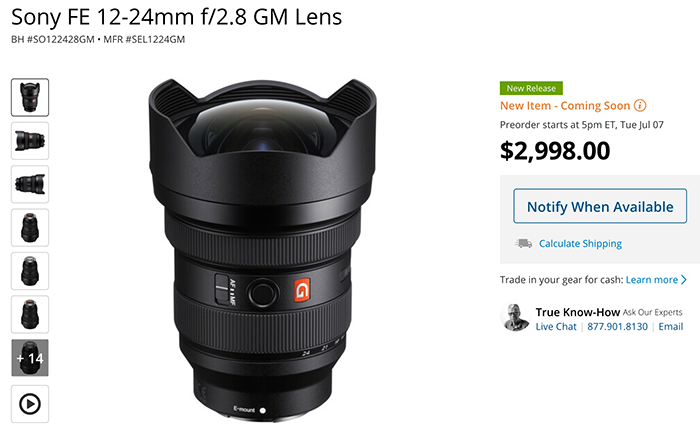Play the product video thumbnail
This screenshot has width=700, height=436.
(x=30, y=404)
